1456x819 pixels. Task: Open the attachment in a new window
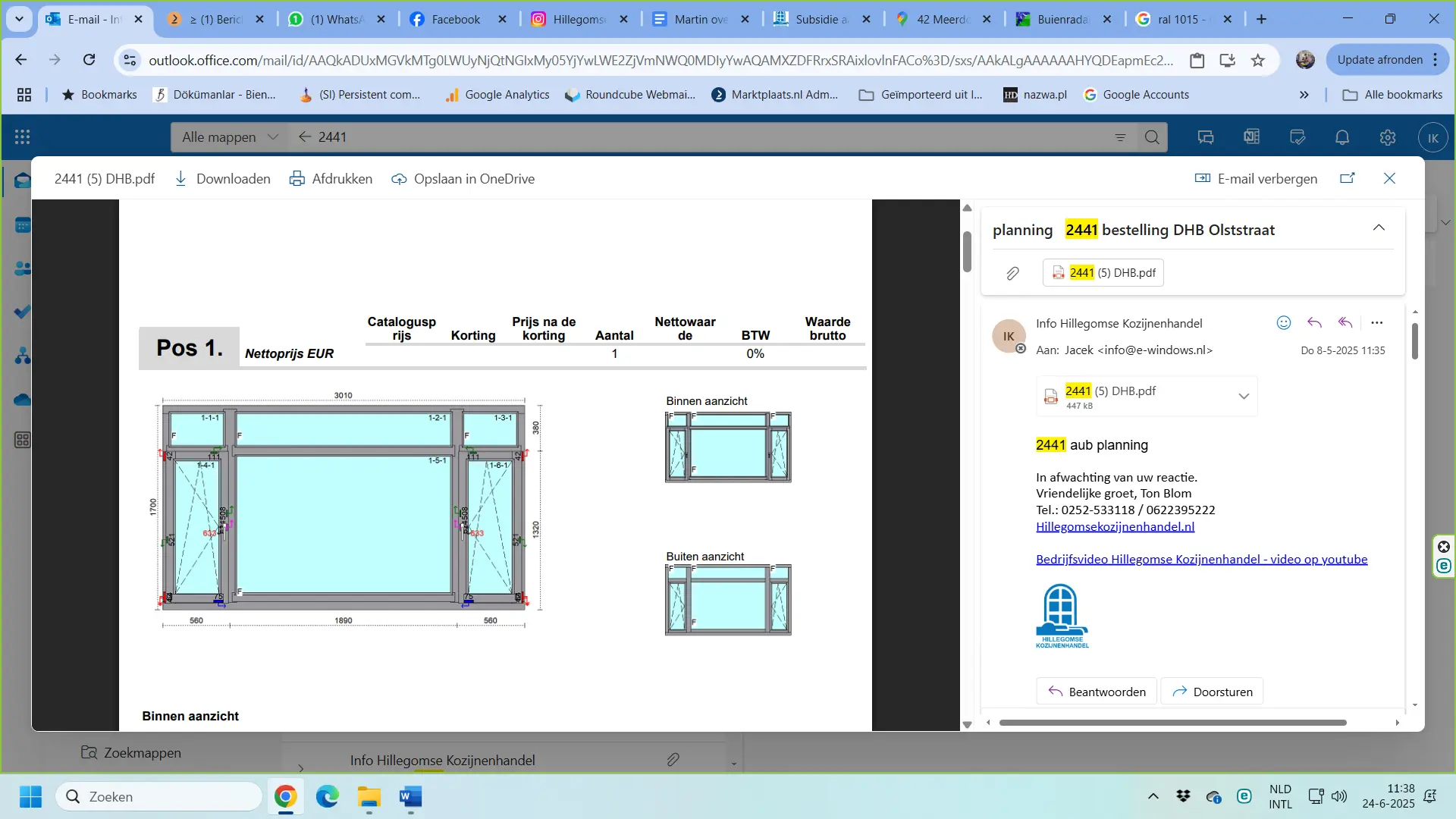[1347, 178]
